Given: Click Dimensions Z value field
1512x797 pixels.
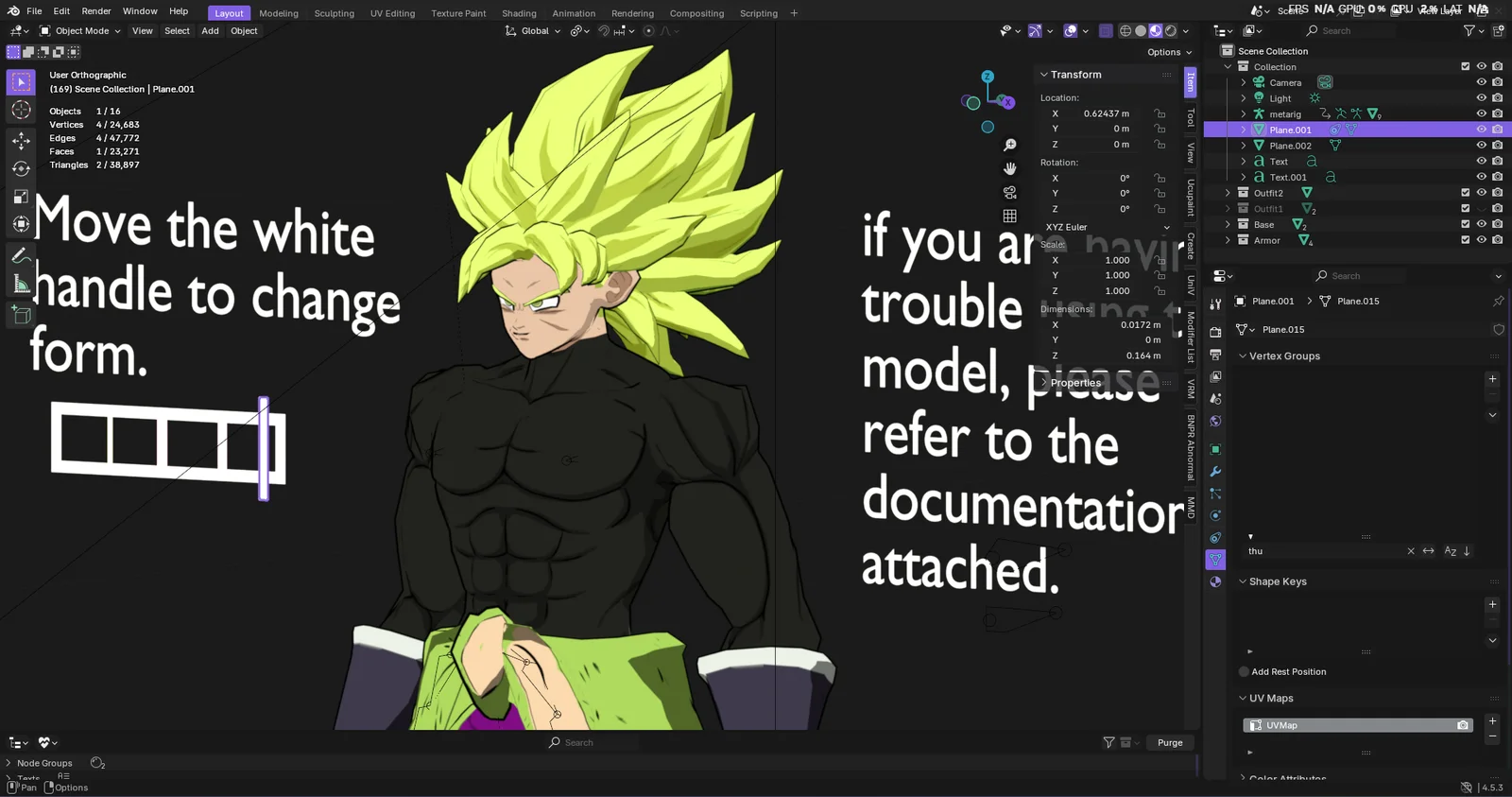Looking at the screenshot, I should pyautogui.click(x=1107, y=355).
